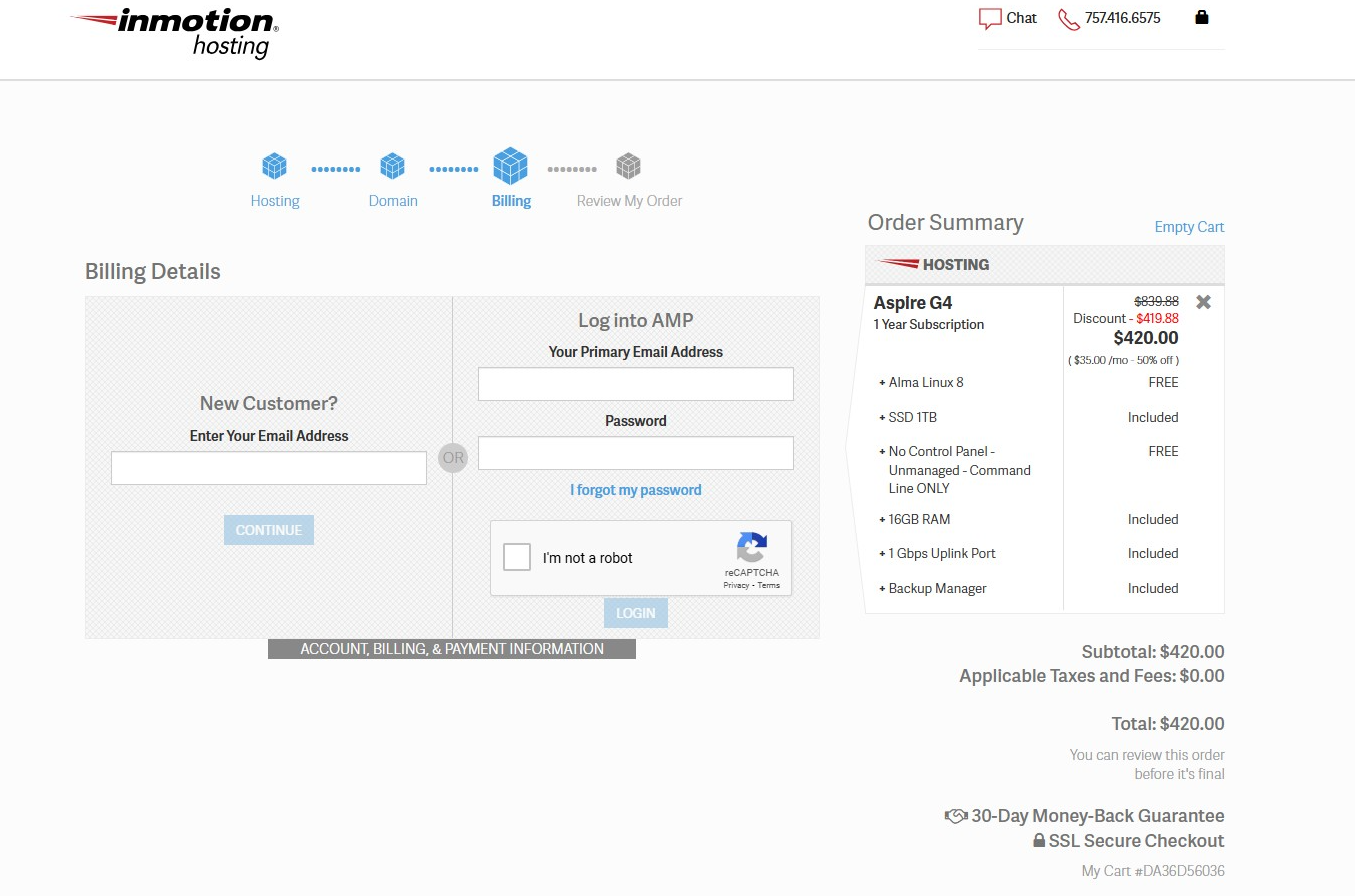1355x896 pixels.
Task: Select the Billing step label
Action: pyautogui.click(x=511, y=201)
